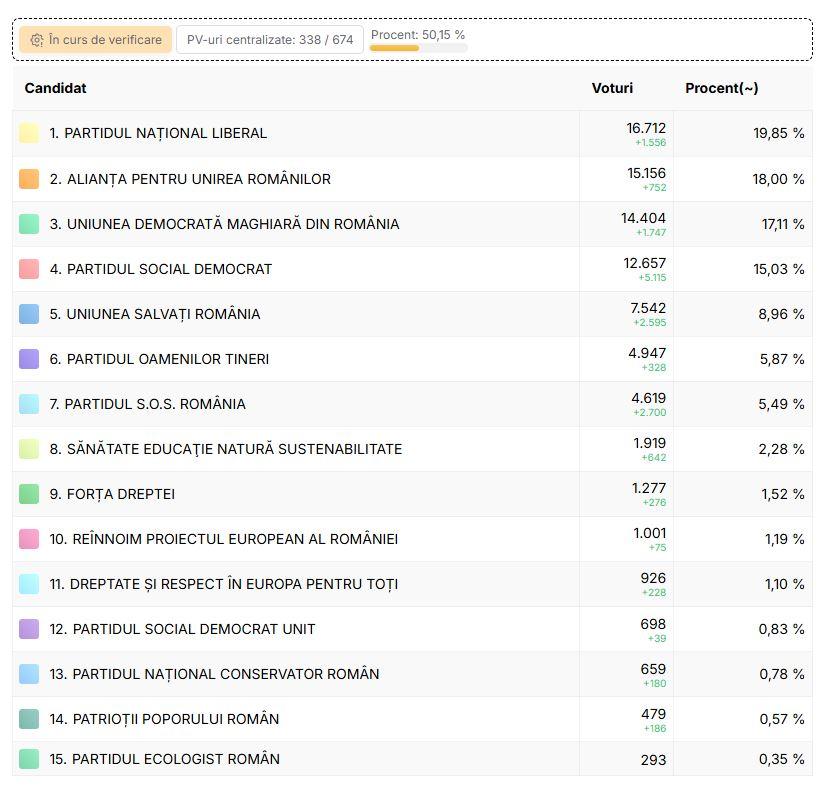The width and height of the screenshot is (831, 789).
Task: Click yellow swatch for Partidul Național Liberal
Action: tap(29, 133)
